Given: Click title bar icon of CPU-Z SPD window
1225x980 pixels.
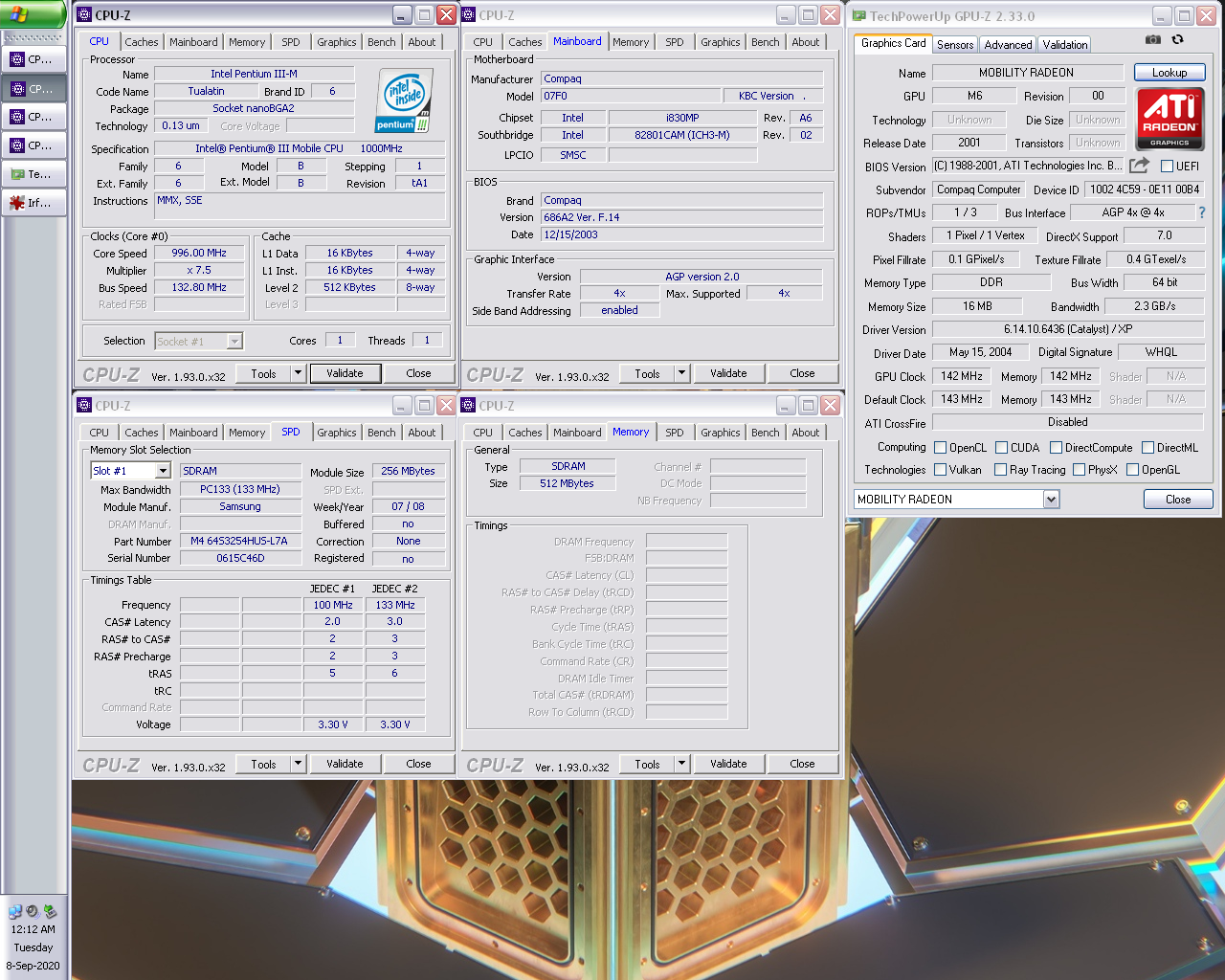Looking at the screenshot, I should (x=84, y=406).
